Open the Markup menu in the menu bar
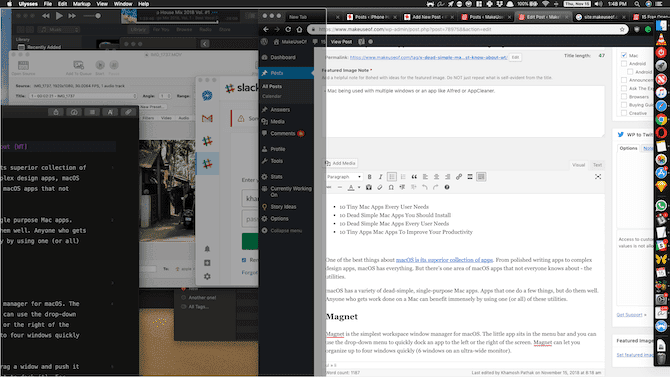 (81, 4)
